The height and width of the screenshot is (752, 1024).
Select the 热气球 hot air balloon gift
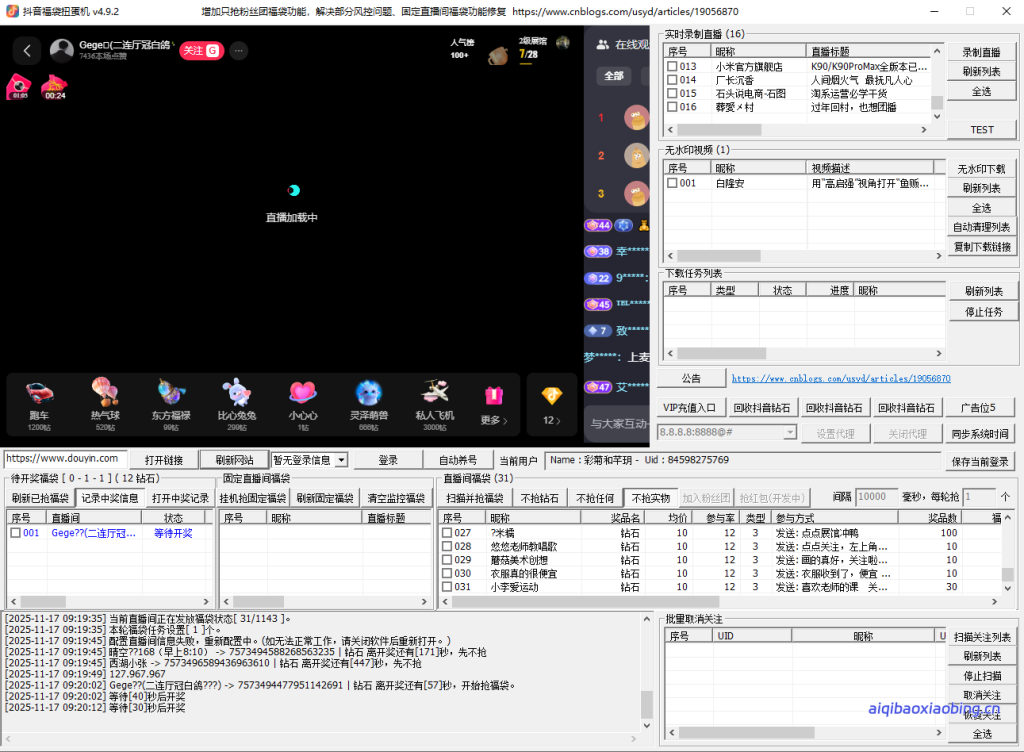(x=105, y=397)
